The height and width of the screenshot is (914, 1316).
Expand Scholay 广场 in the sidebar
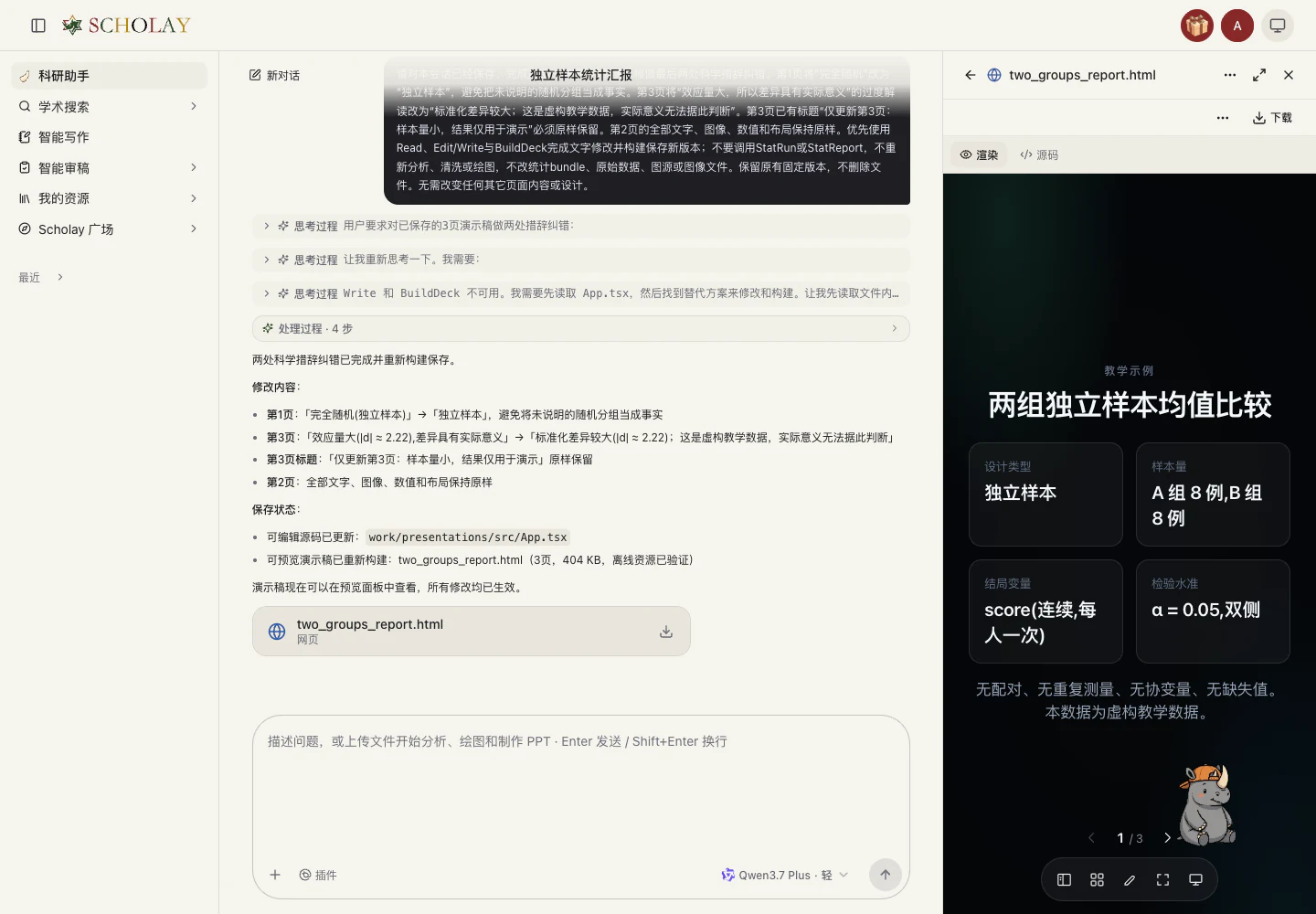point(110,229)
